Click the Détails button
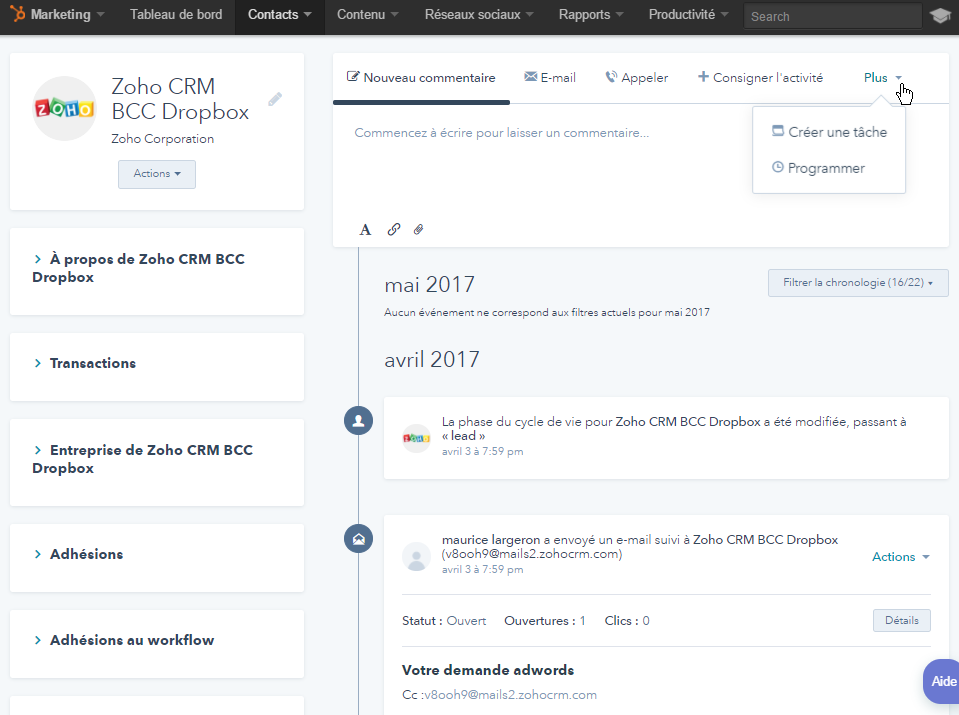Image resolution: width=959 pixels, height=715 pixels. [x=902, y=620]
